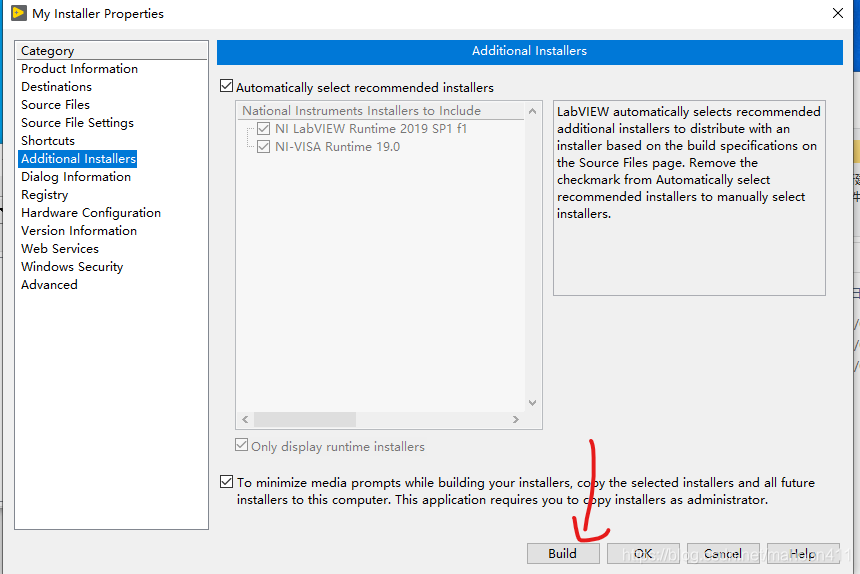Screen dimensions: 860x574
Task: Click the National Instruments Installers to Include header
Action: click(x=381, y=111)
